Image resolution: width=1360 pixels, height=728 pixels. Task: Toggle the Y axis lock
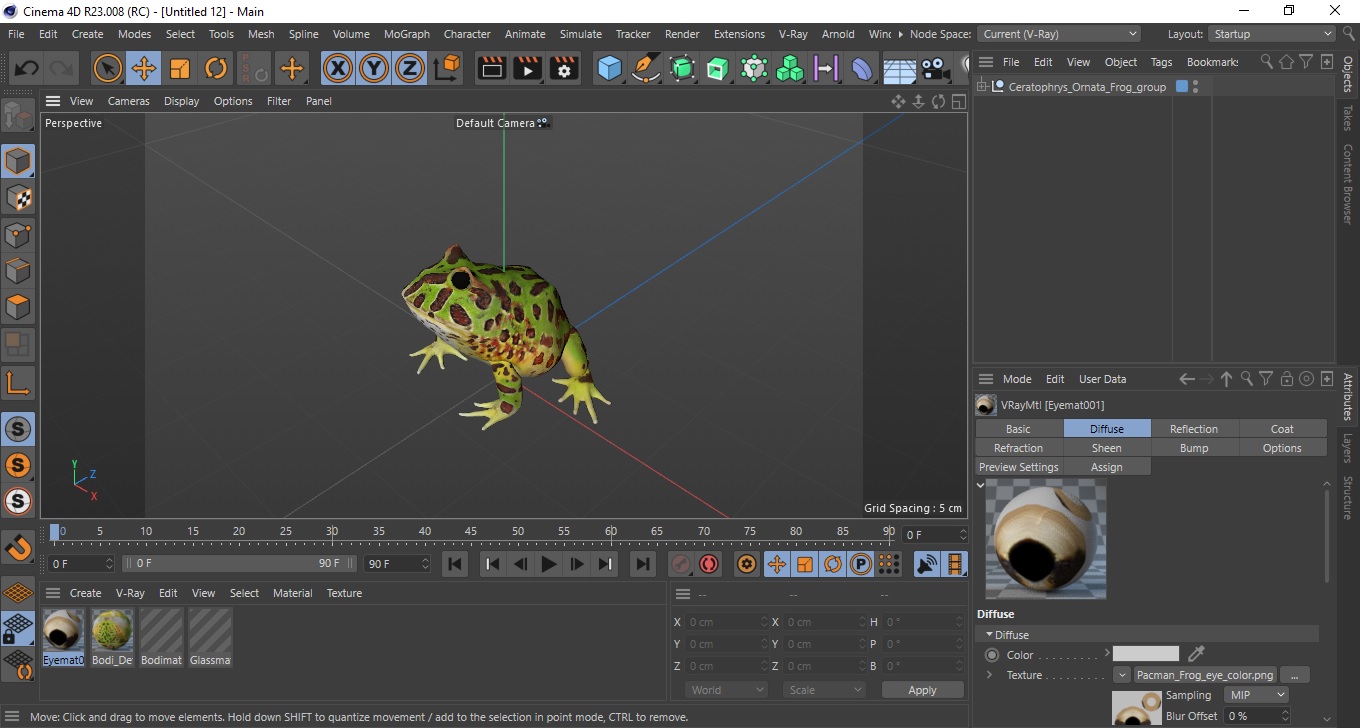(x=374, y=69)
